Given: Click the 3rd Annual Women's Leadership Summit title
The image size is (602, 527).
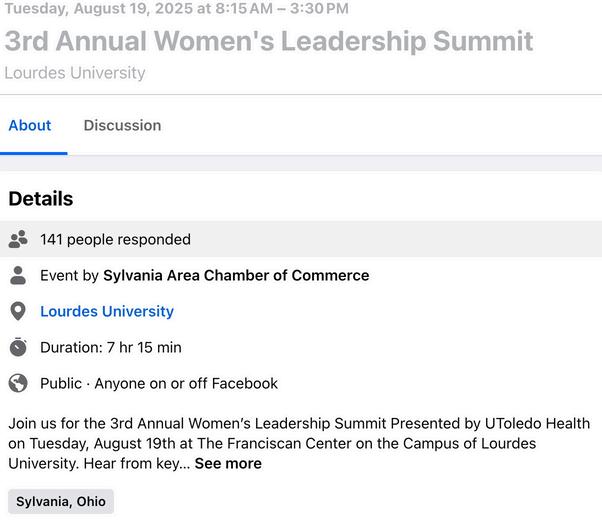Looking at the screenshot, I should [x=269, y=41].
